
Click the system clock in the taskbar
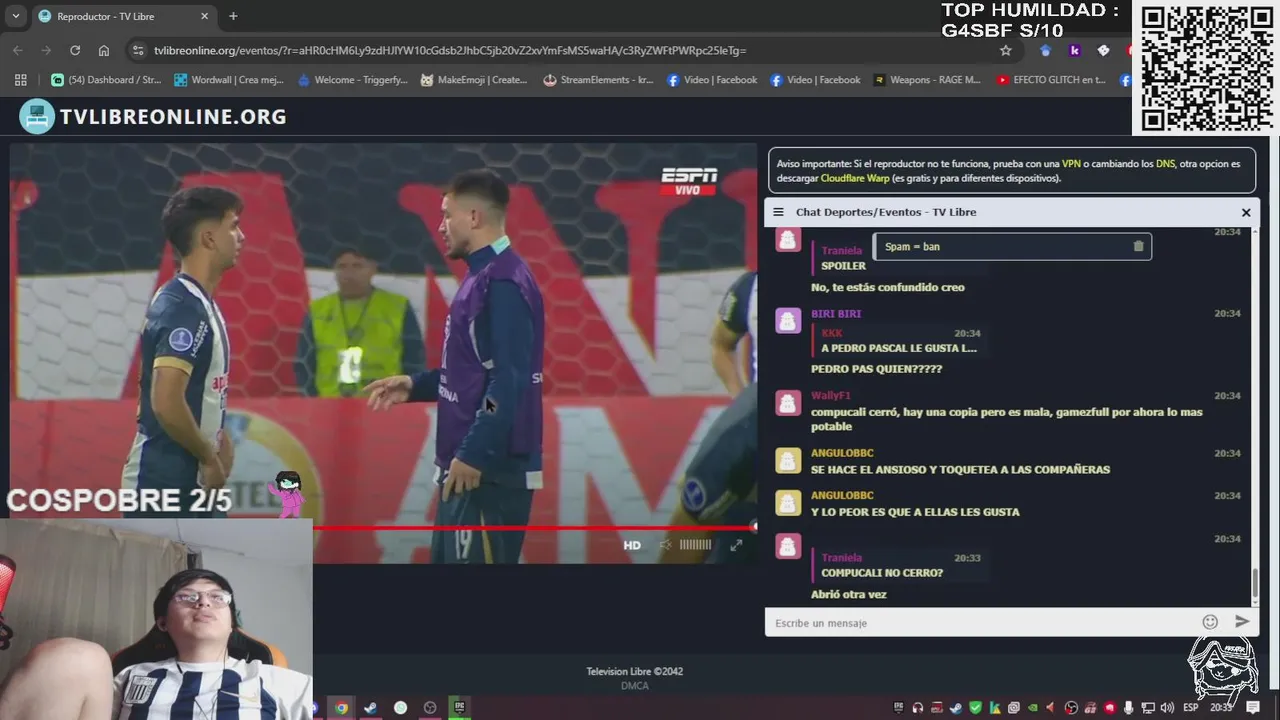(x=1222, y=708)
